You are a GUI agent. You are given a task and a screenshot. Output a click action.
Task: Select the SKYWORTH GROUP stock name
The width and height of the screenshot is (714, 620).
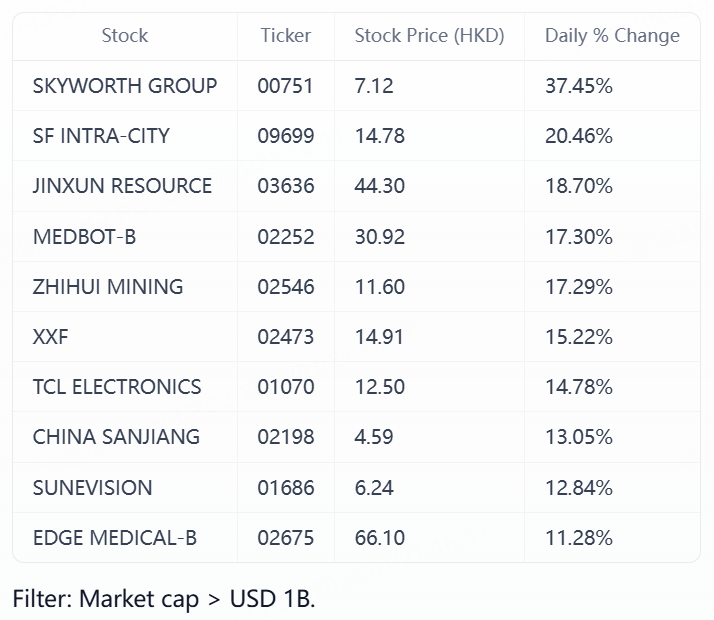[125, 86]
